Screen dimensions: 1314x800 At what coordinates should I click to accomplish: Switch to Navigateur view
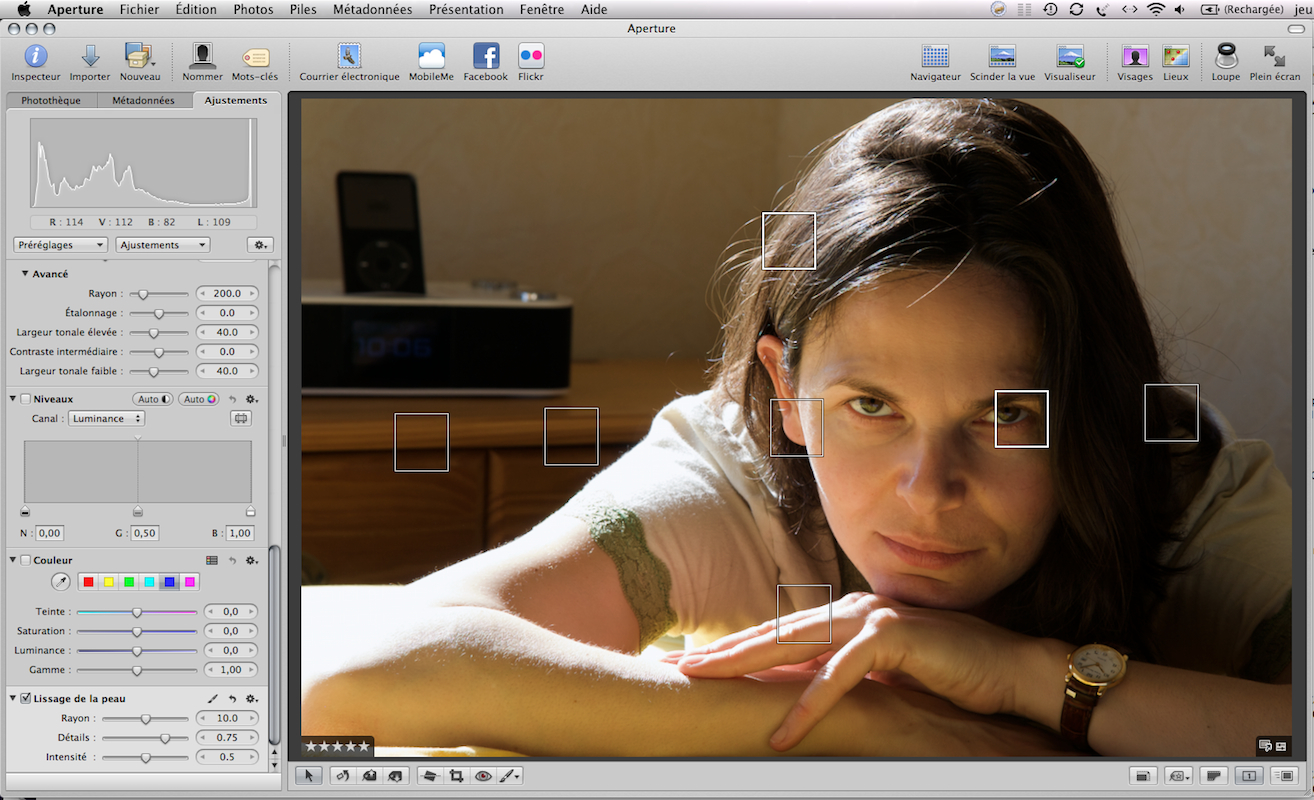935,62
